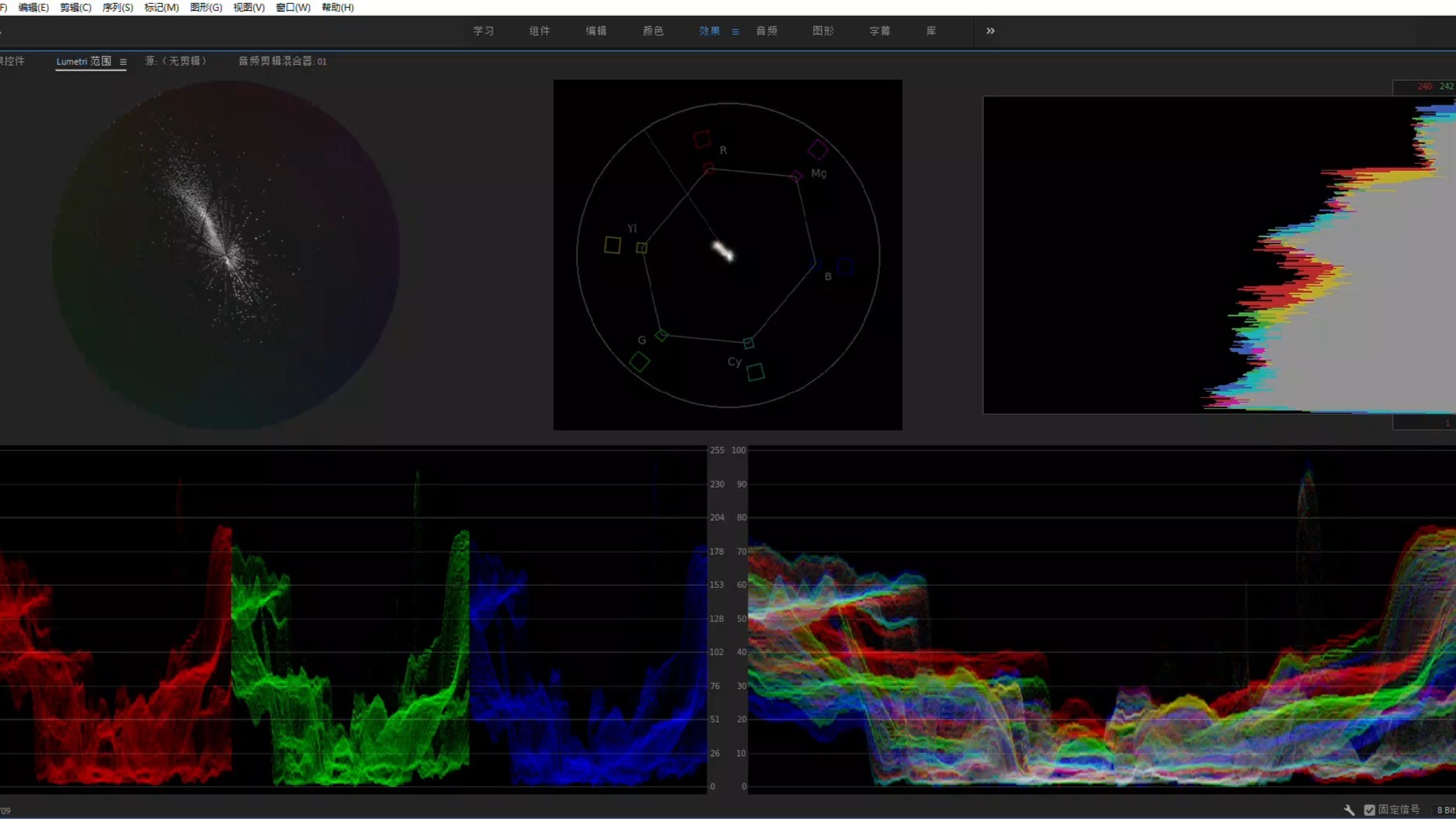The width and height of the screenshot is (1456, 819).
Task: Open the 序列(S) menu
Action: [117, 7]
